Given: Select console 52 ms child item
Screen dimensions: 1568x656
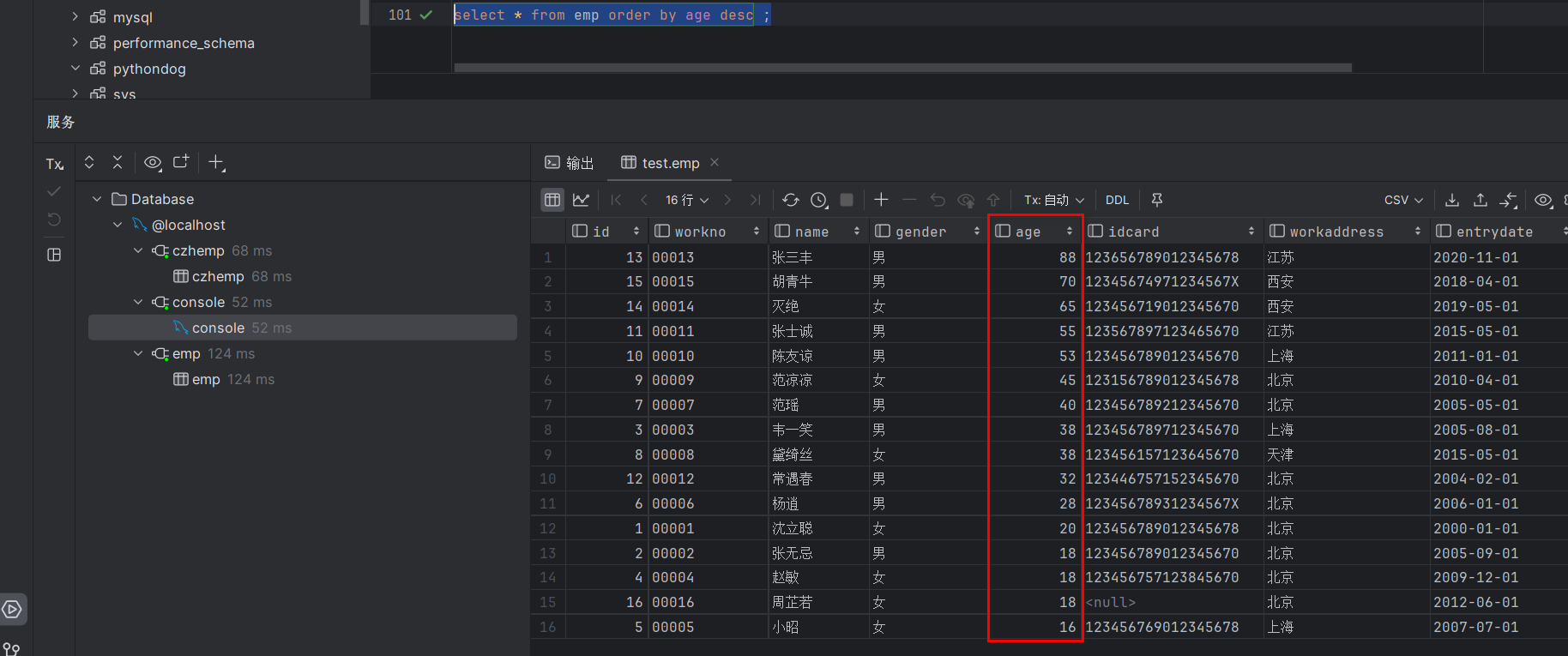Looking at the screenshot, I should 302,328.
